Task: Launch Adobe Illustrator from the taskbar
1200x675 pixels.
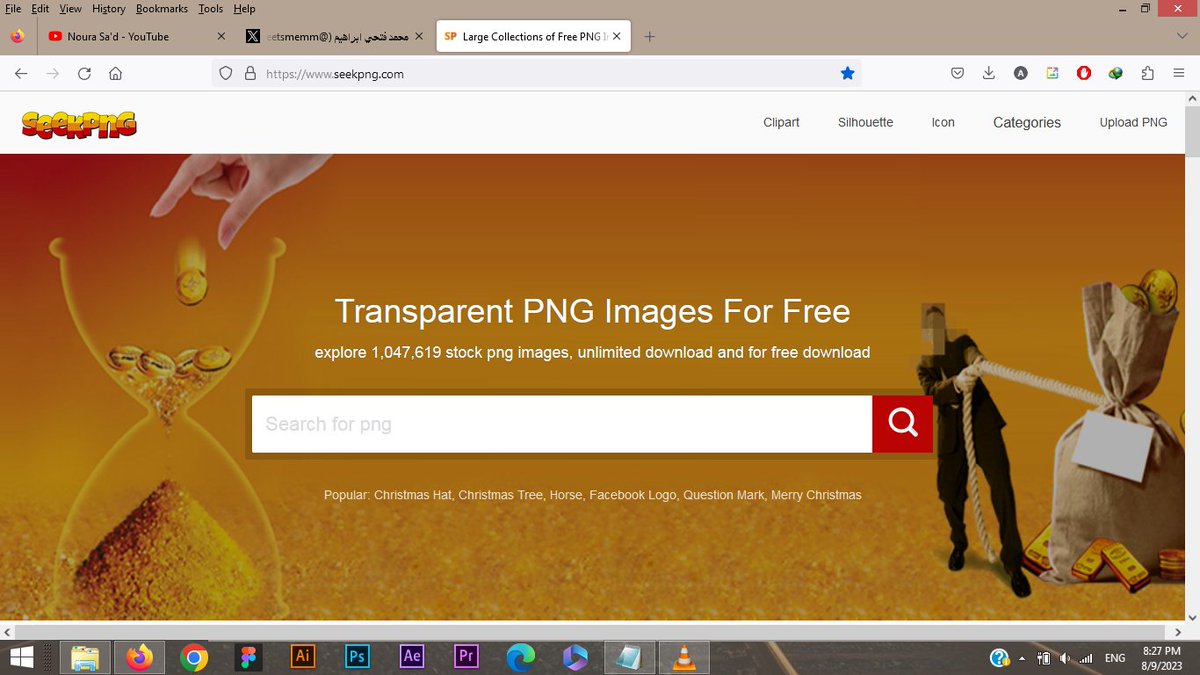Action: [x=302, y=656]
